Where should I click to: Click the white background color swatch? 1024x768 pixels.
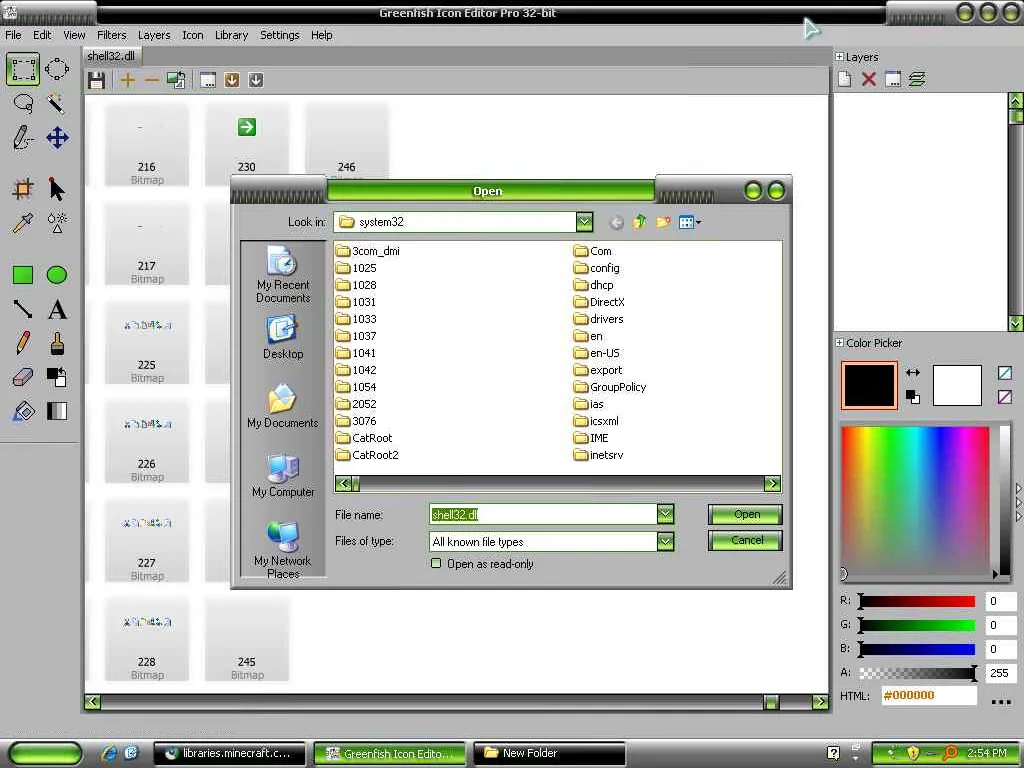tap(957, 385)
